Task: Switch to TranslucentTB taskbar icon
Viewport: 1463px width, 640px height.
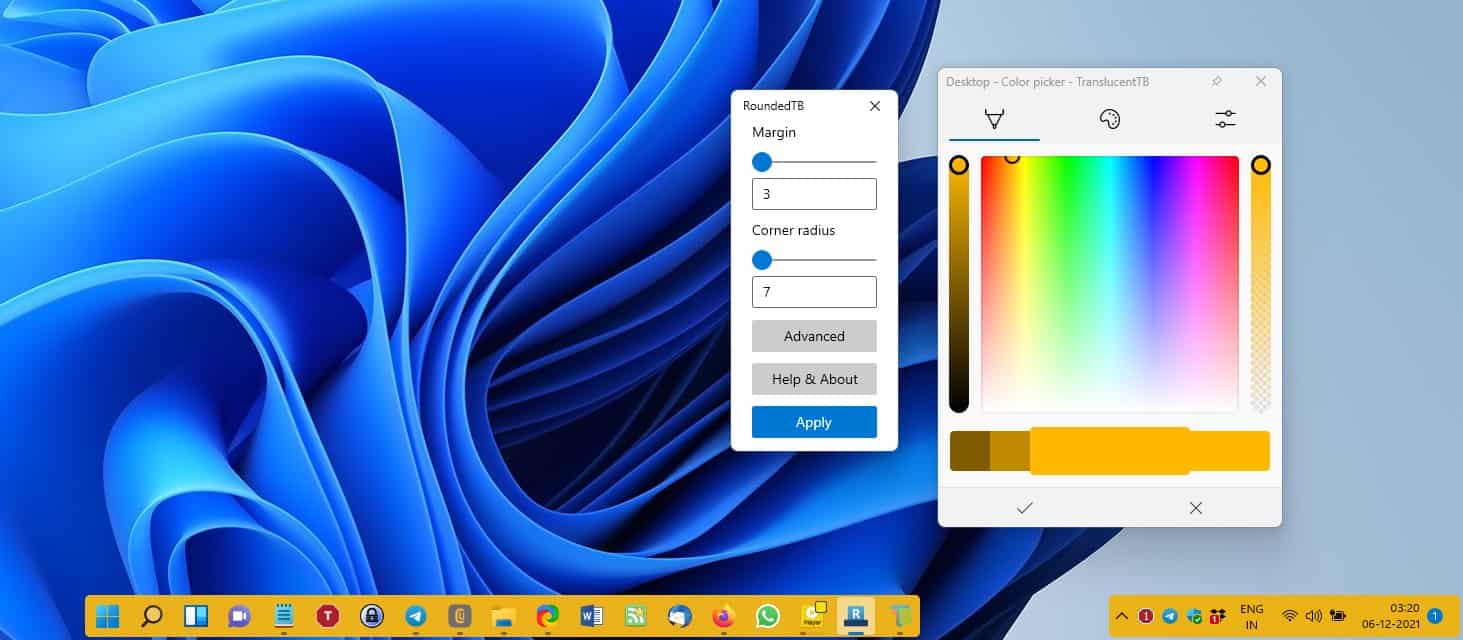Action: (900, 616)
